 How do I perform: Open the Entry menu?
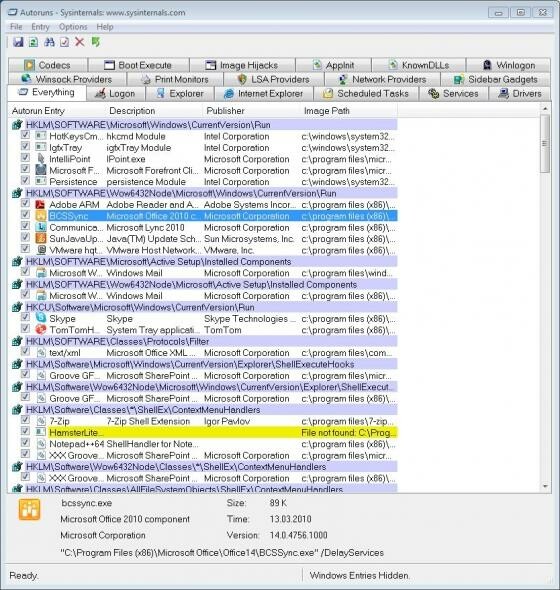(40, 27)
